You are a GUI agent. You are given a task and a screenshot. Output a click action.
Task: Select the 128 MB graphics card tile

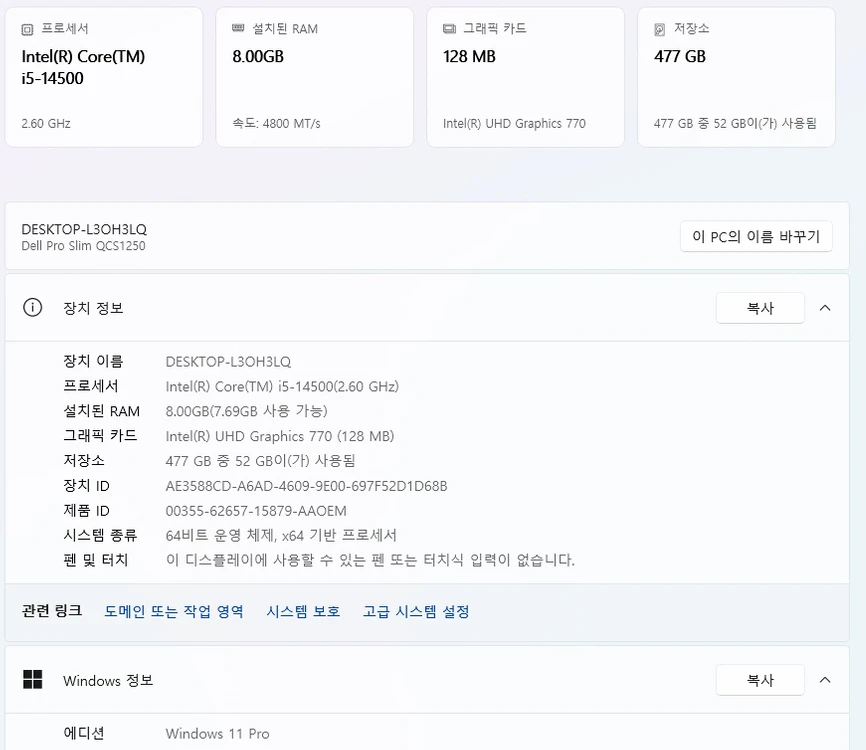(x=525, y=77)
